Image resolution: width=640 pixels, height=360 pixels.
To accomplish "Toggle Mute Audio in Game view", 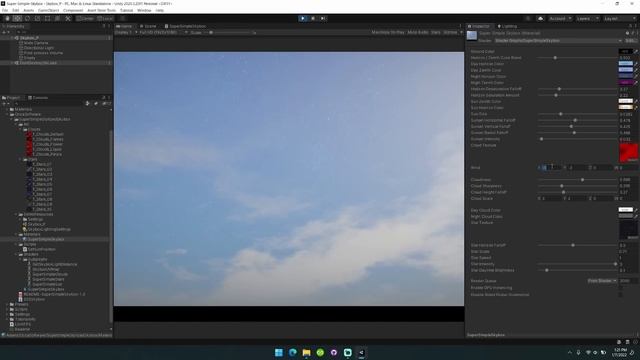I will coord(418,32).
